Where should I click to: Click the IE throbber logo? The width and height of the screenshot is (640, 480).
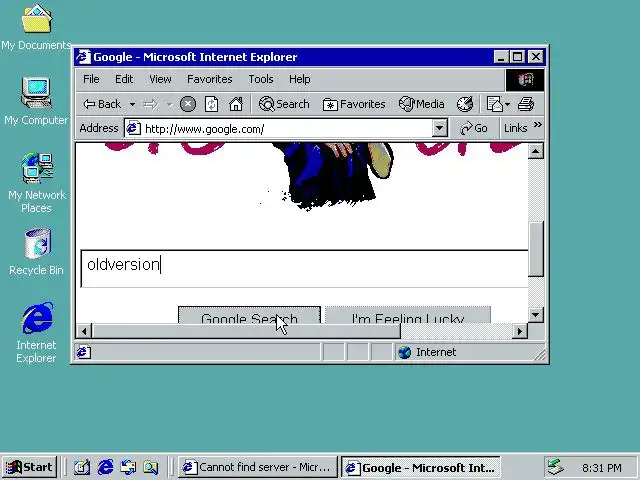[525, 80]
